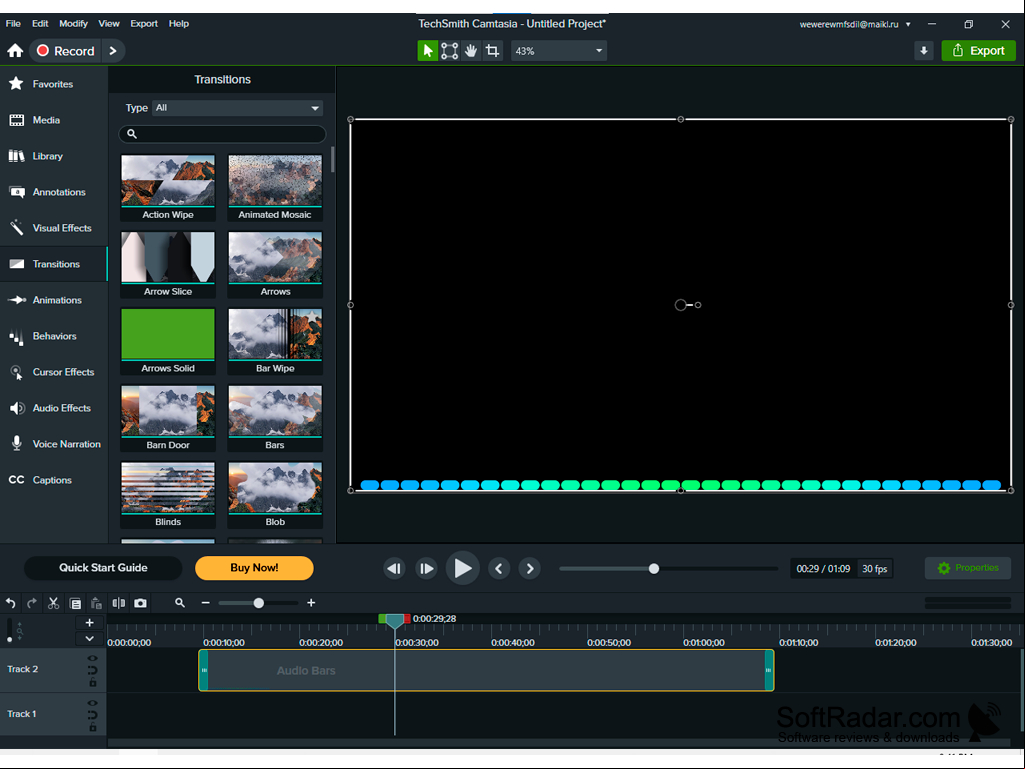The width and height of the screenshot is (1025, 769).
Task: Open the Animations panel
Action: click(x=54, y=300)
